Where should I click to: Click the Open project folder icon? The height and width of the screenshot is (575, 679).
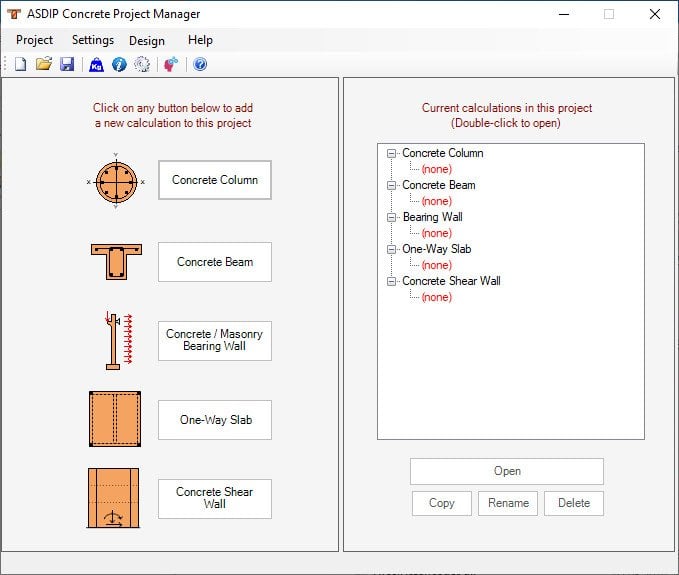pyautogui.click(x=44, y=64)
